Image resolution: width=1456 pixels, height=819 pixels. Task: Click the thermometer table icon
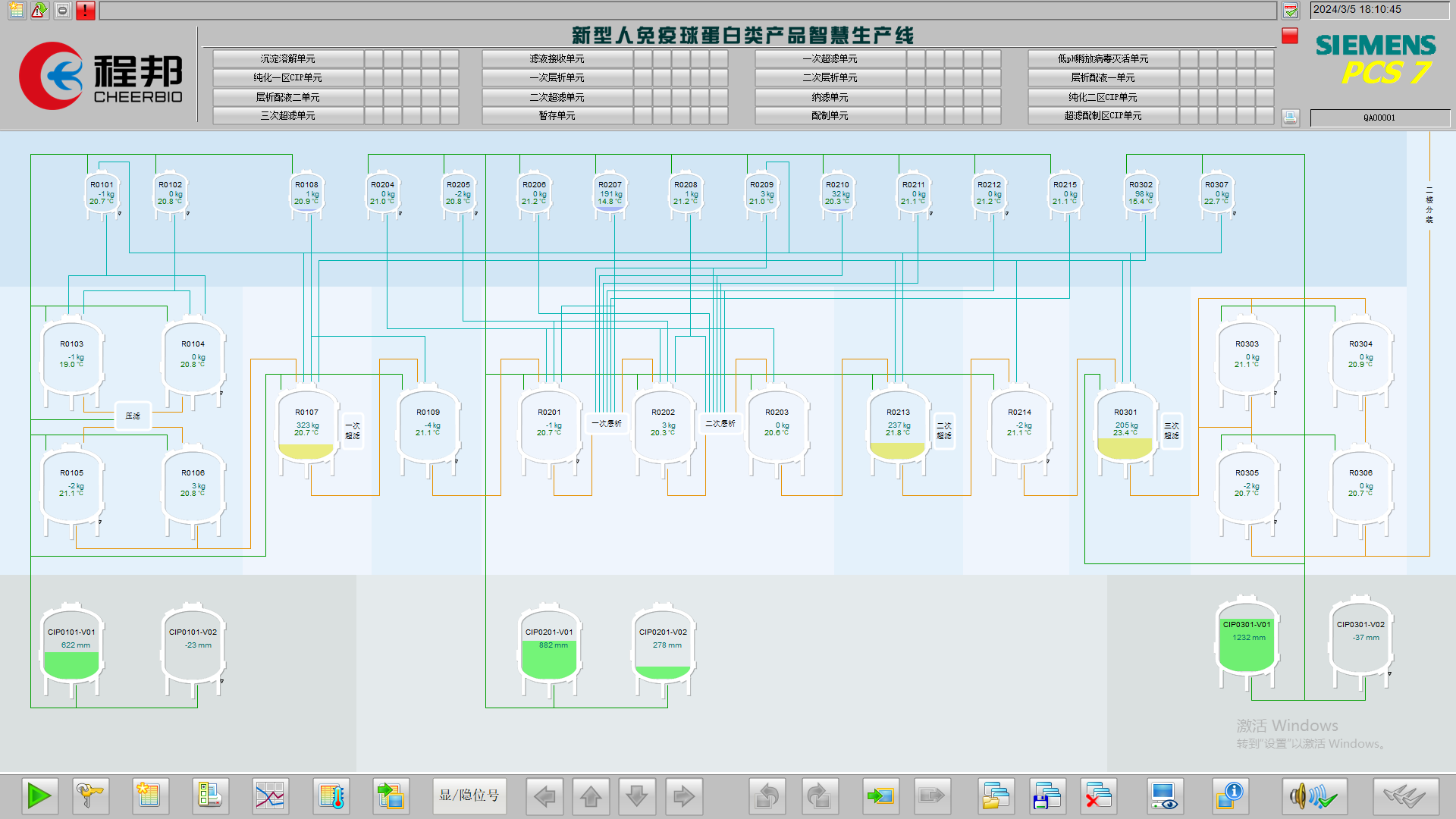point(331,796)
